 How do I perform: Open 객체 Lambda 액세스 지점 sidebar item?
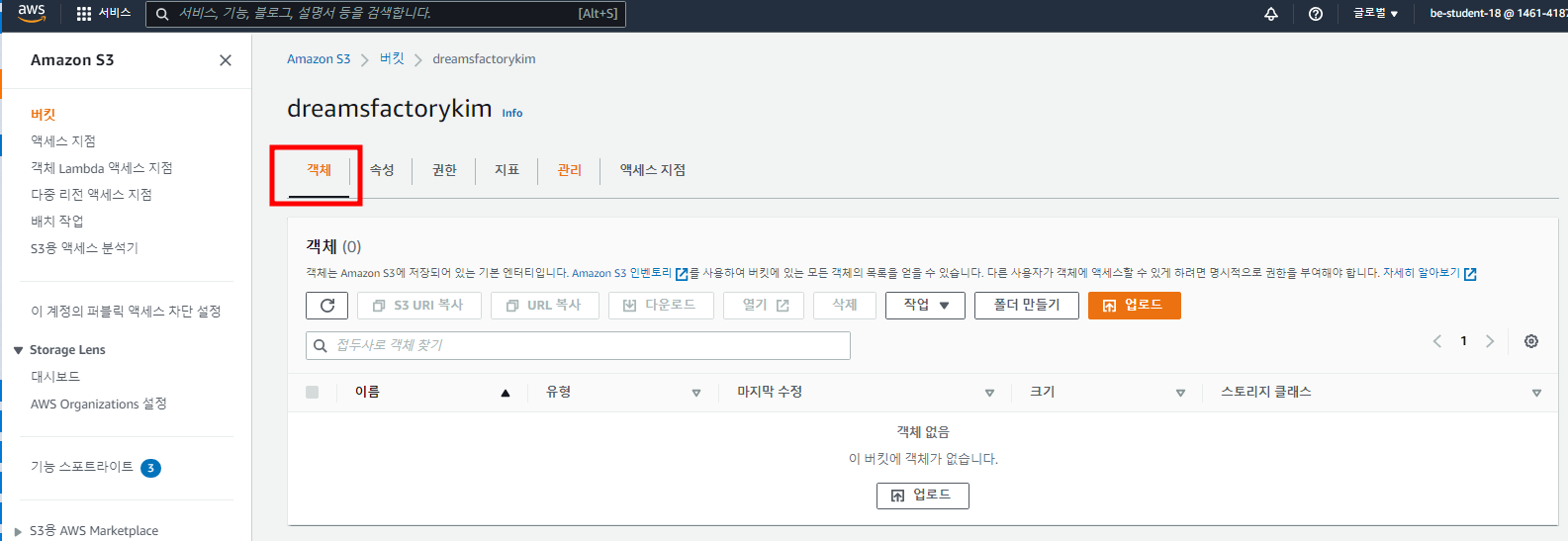click(x=102, y=168)
